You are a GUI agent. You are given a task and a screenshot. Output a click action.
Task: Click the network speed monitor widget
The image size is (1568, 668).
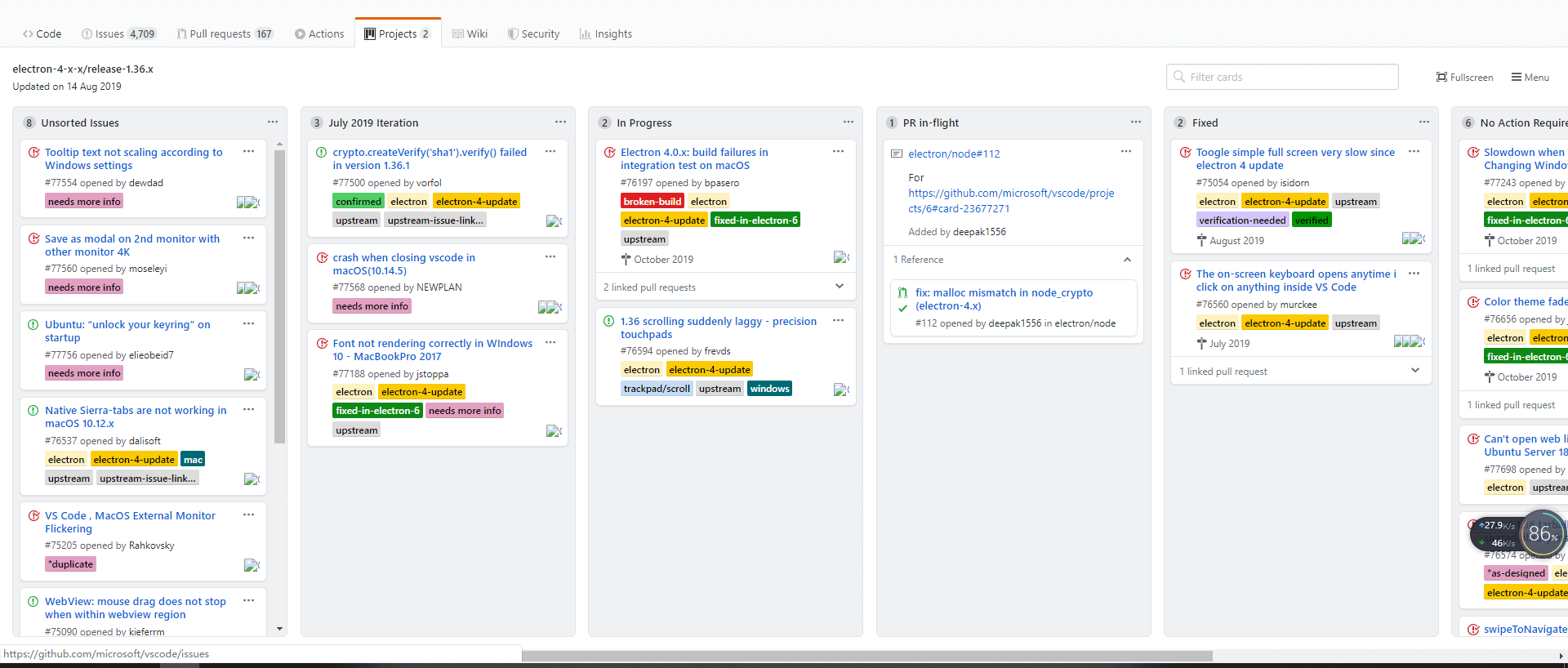click(1517, 534)
